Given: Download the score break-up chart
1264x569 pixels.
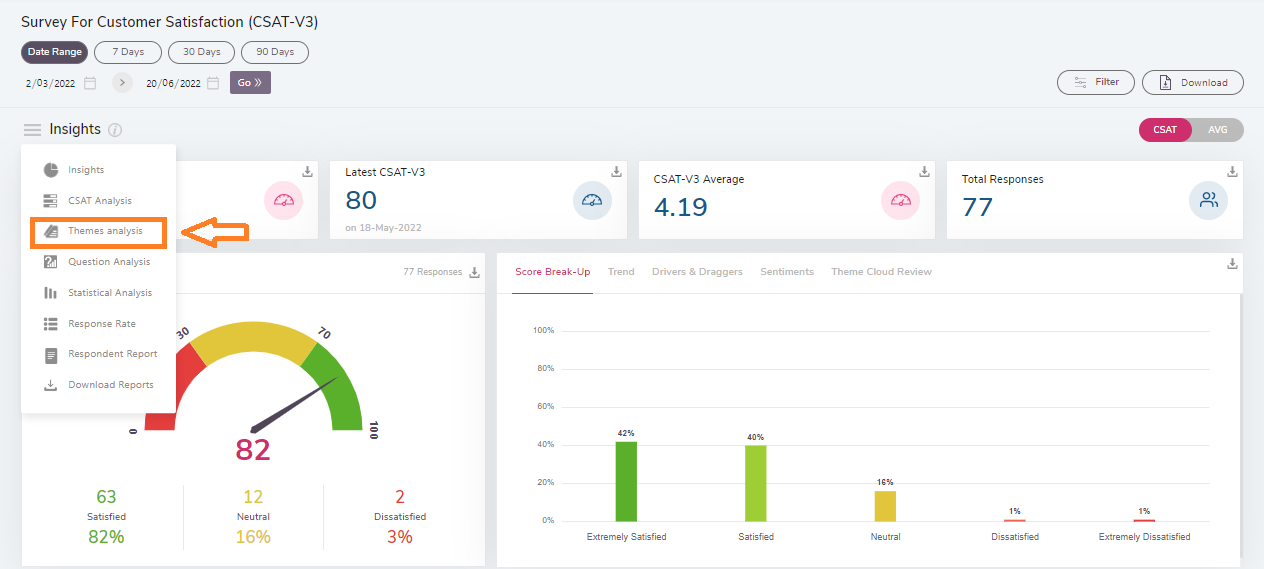Looking at the screenshot, I should pos(1233,264).
